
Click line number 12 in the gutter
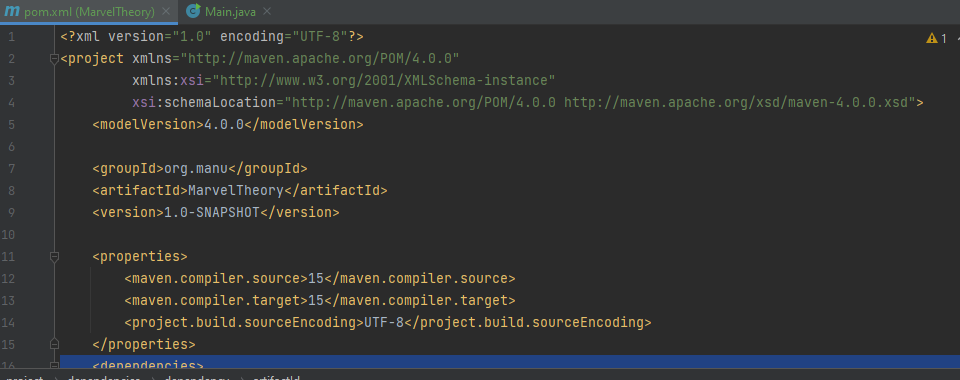pos(8,278)
